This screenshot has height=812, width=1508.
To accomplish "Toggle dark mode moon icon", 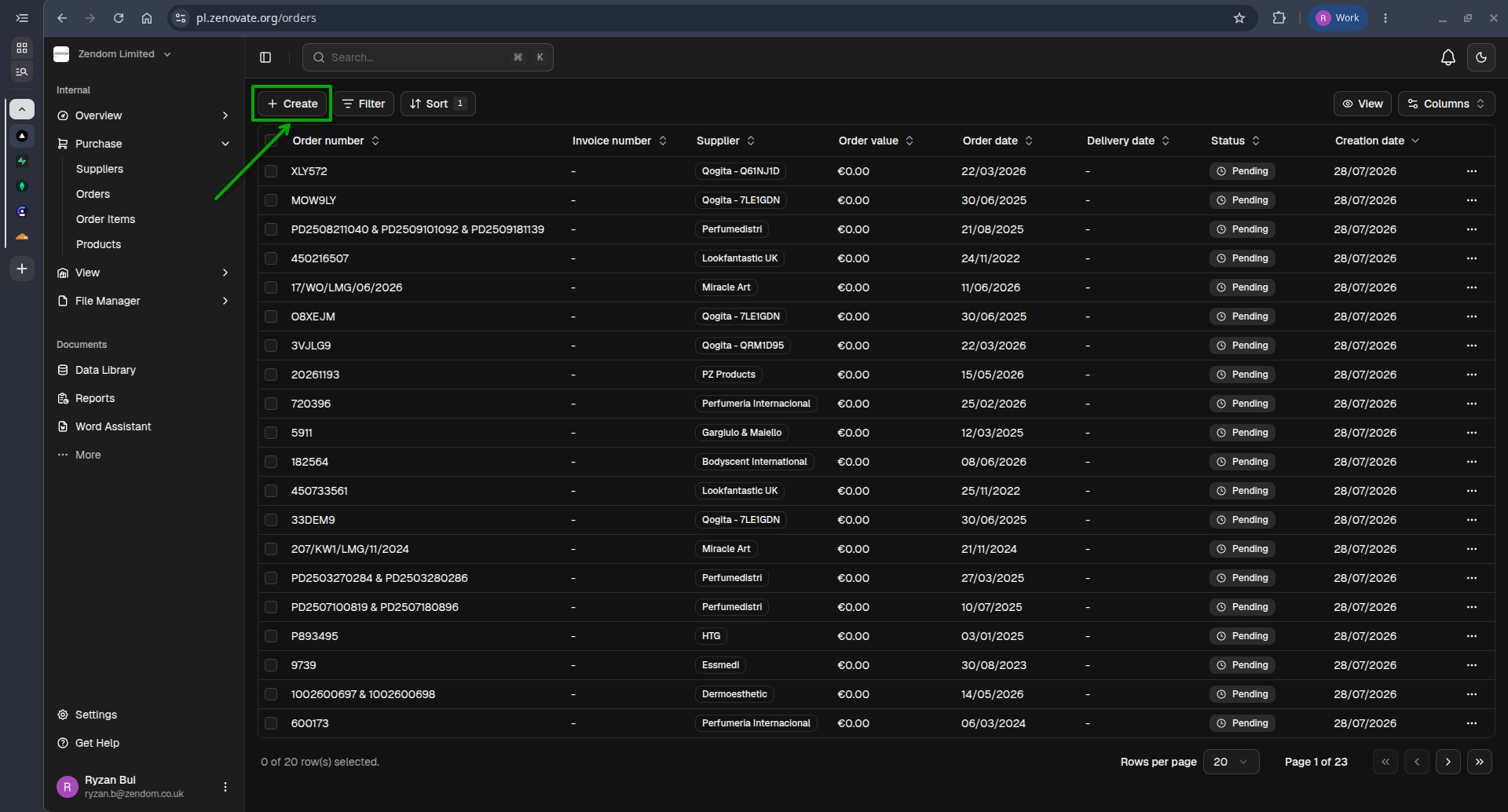I will (x=1481, y=57).
